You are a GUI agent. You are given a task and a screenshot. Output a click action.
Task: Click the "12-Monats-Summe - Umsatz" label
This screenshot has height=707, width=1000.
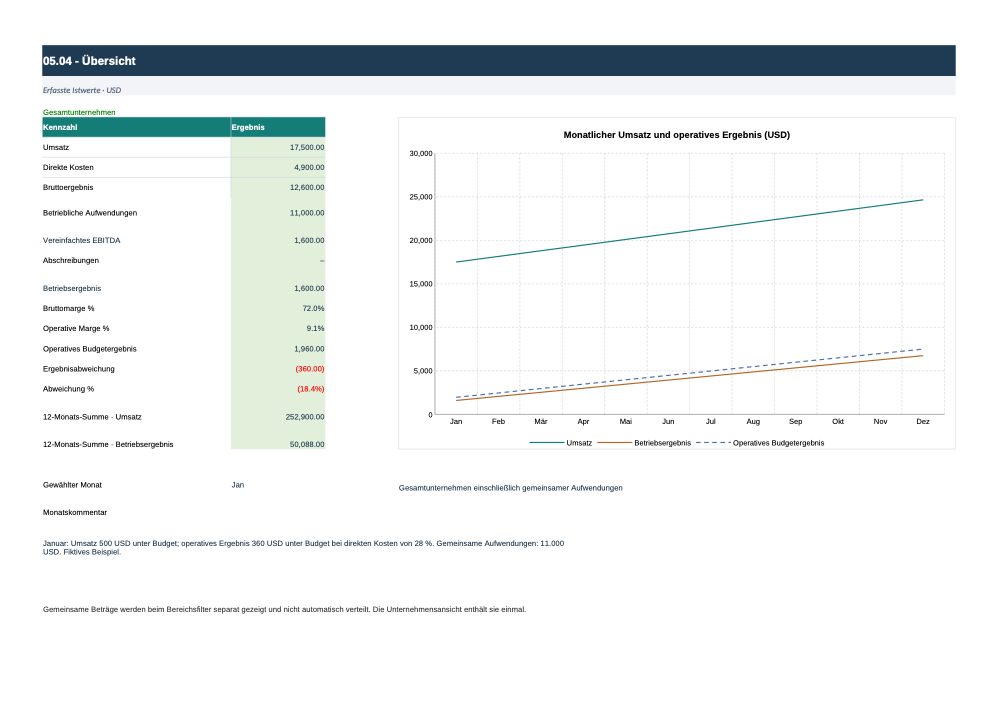point(92,417)
